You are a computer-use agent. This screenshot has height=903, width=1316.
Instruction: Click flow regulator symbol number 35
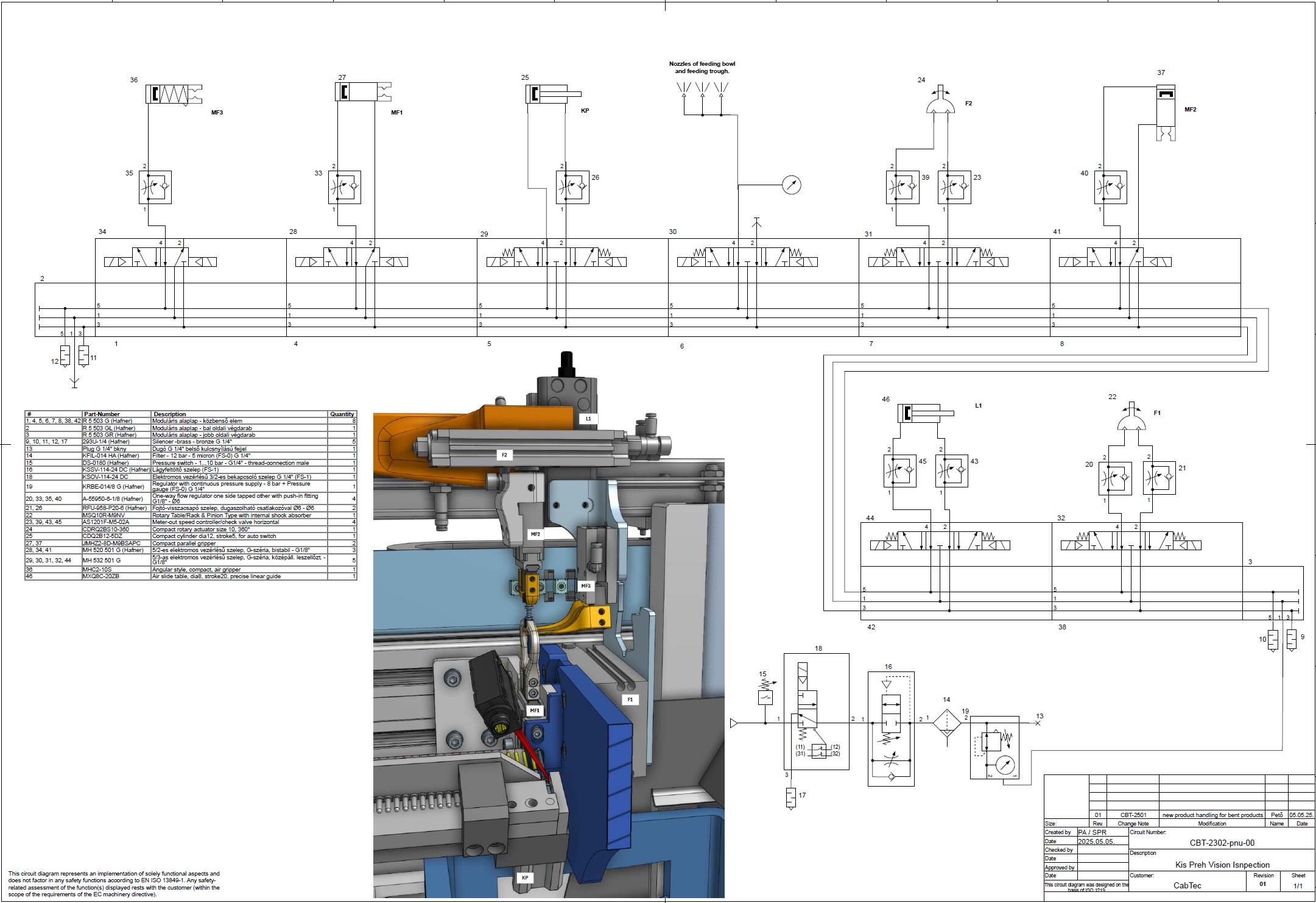tap(155, 187)
